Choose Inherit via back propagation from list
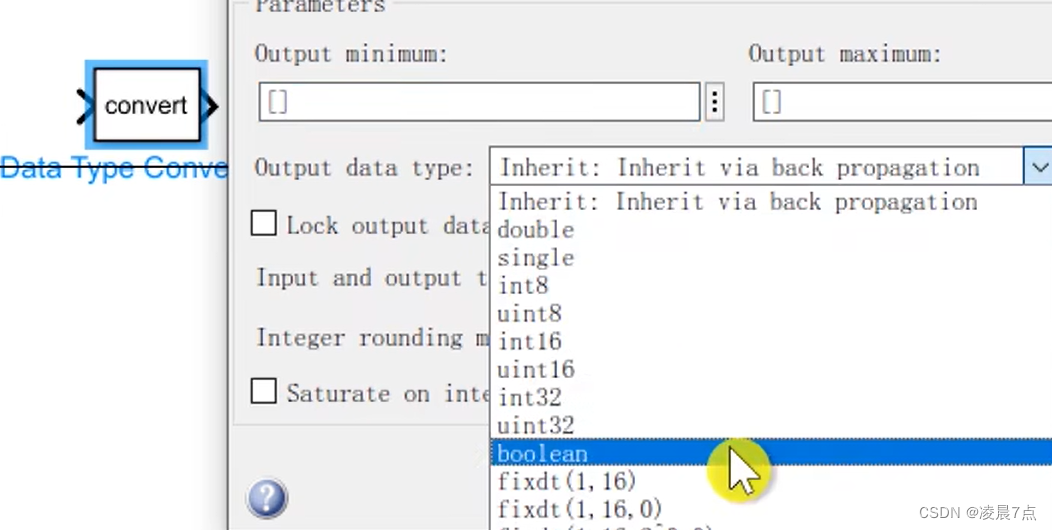This screenshot has width=1052, height=530. coord(771,201)
